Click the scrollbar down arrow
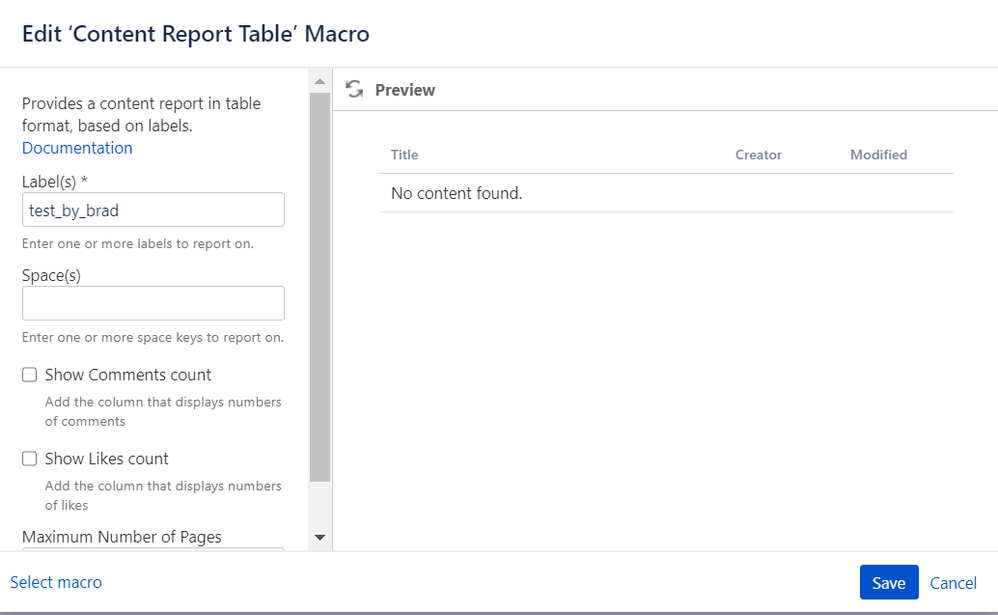Screen dimensions: 998x615 tap(320, 538)
